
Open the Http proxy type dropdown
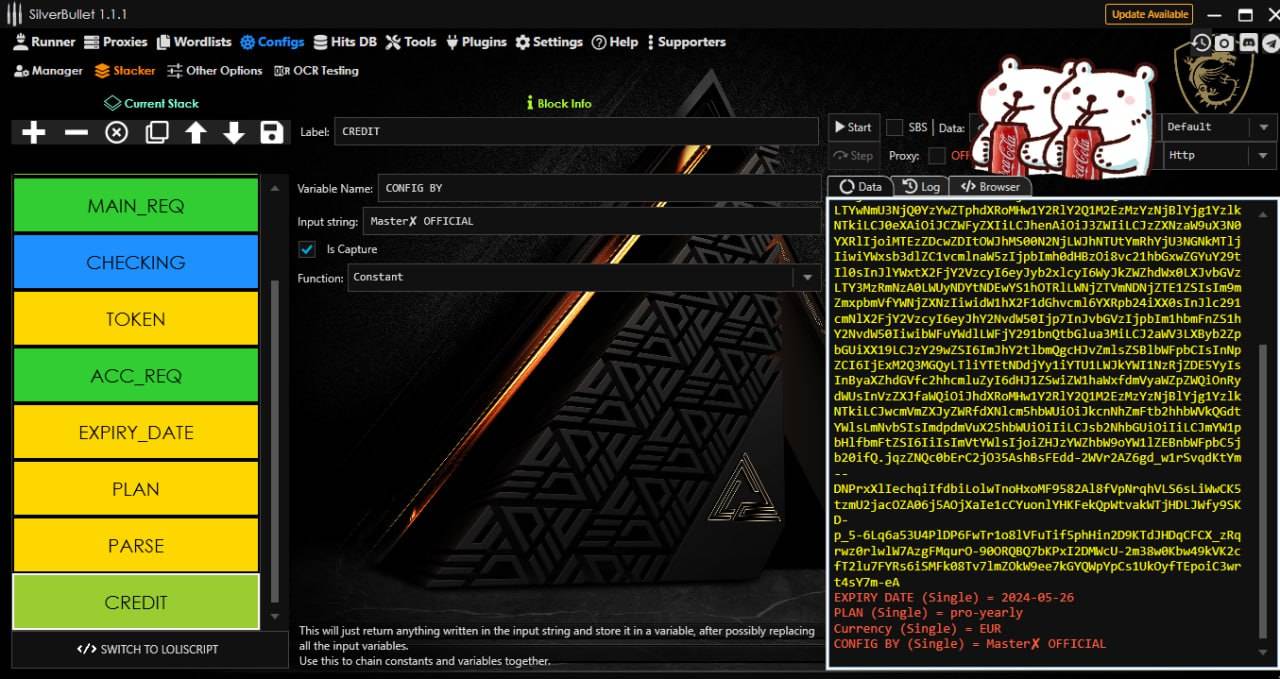point(1219,156)
